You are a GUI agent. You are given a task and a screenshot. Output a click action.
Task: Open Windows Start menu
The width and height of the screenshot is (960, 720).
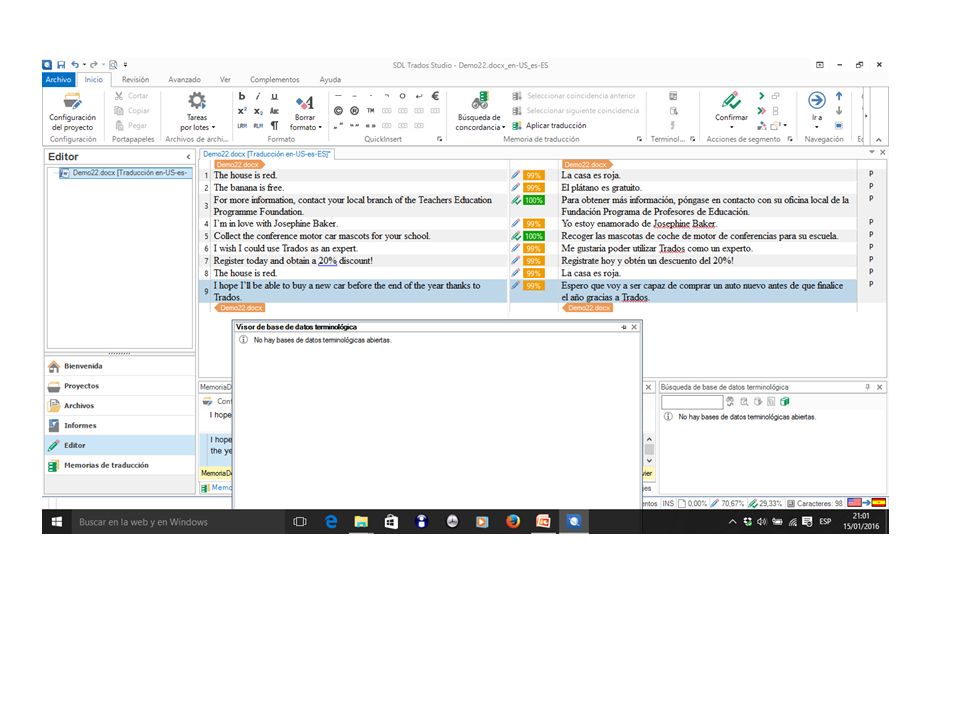click(x=57, y=522)
